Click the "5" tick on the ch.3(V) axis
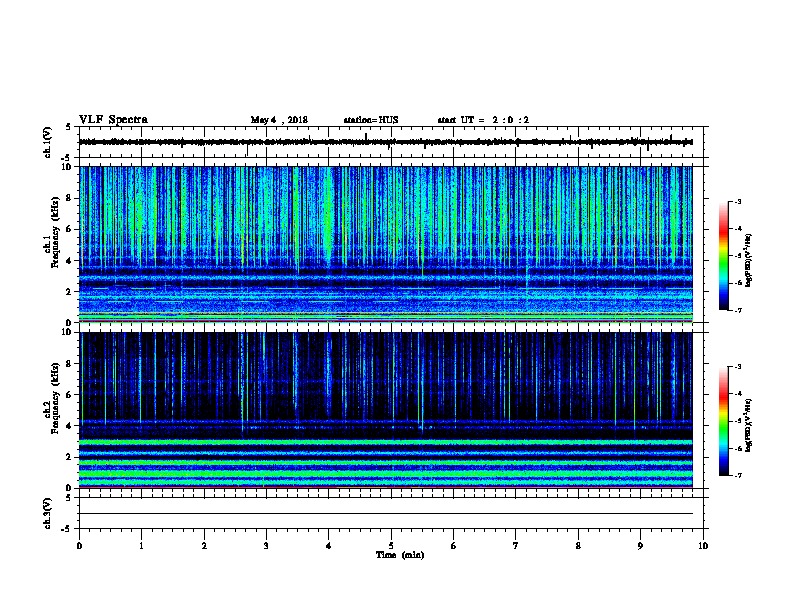The width and height of the screenshot is (792, 612). [x=68, y=498]
